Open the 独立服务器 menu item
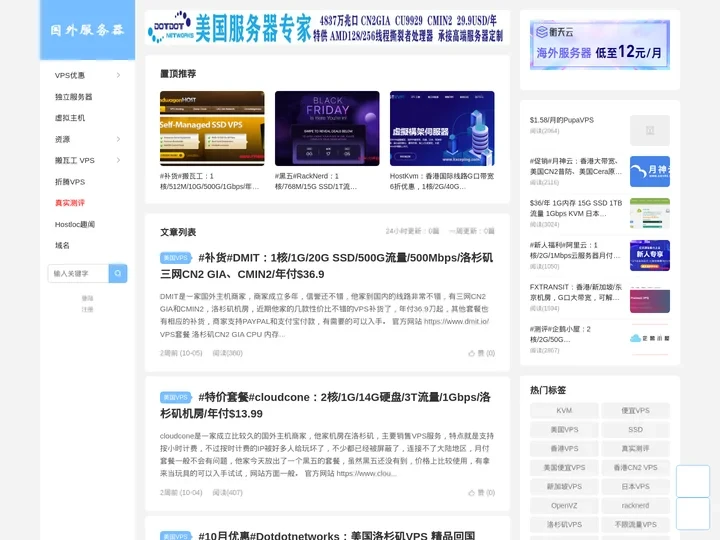This screenshot has width=720, height=540. click(73, 97)
